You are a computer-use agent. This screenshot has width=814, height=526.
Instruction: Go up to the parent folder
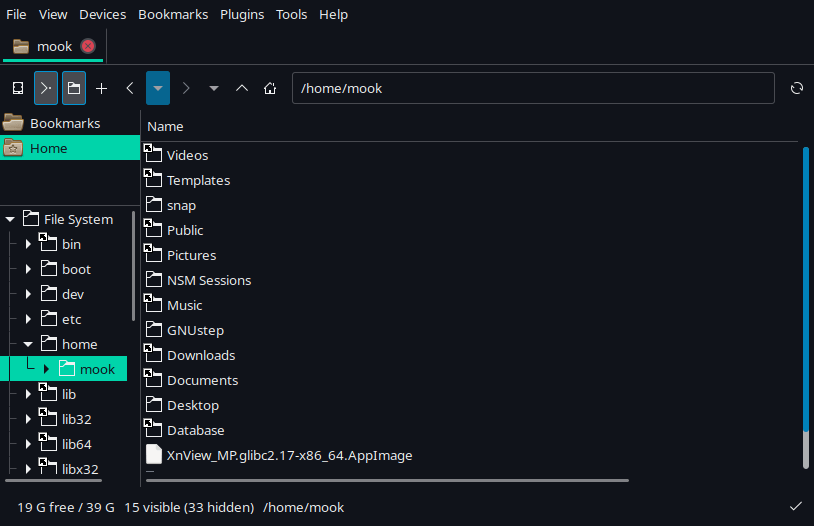(x=242, y=88)
